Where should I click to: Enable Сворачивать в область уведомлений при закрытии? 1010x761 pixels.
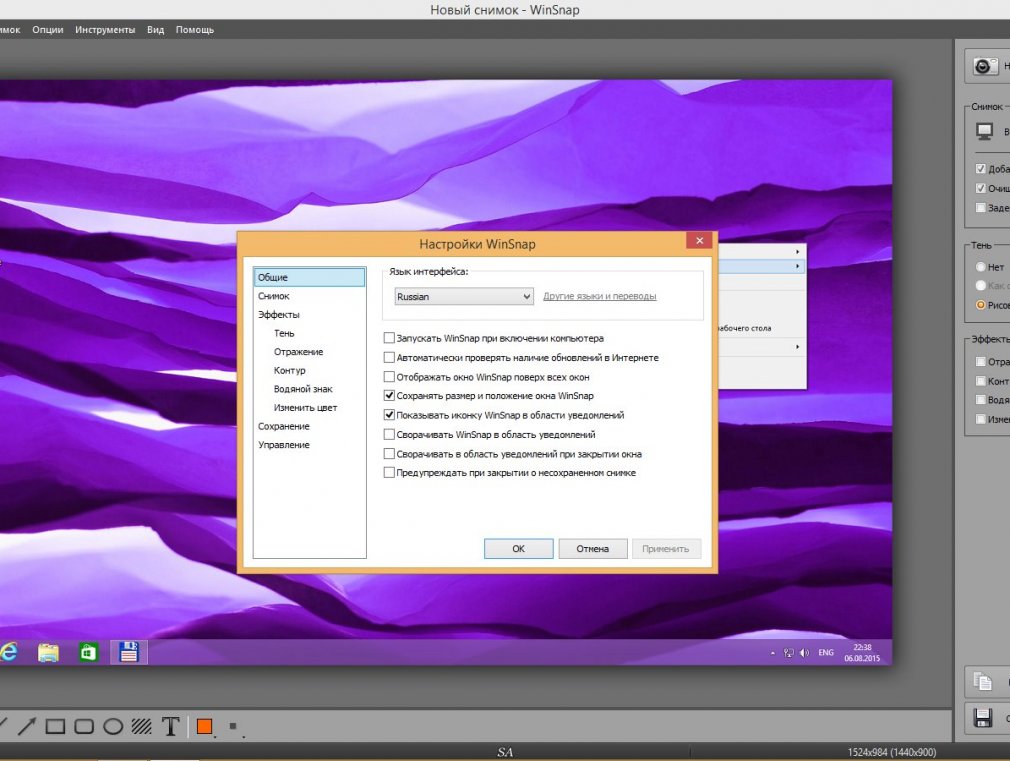point(389,454)
